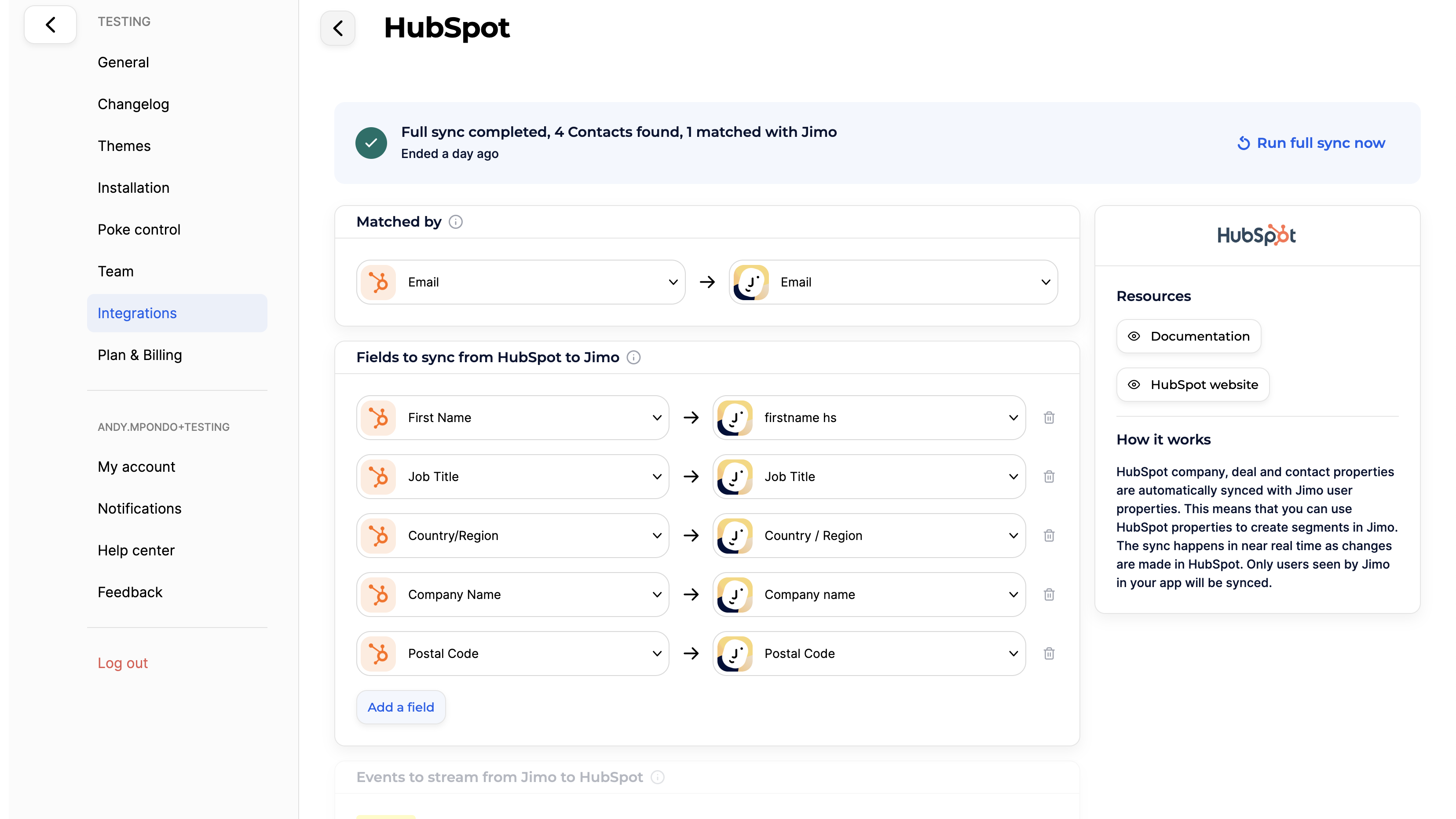The image size is (1456, 819).
Task: Trash the Country/Region field mapping
Action: click(1049, 535)
